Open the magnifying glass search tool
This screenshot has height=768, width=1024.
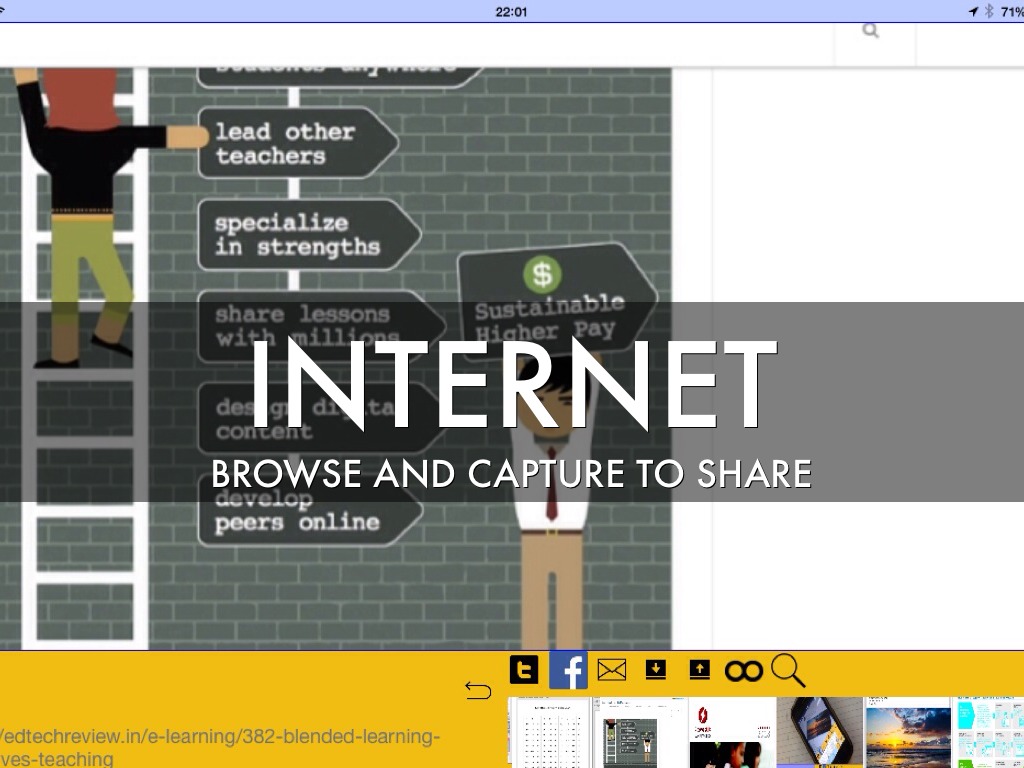click(787, 670)
